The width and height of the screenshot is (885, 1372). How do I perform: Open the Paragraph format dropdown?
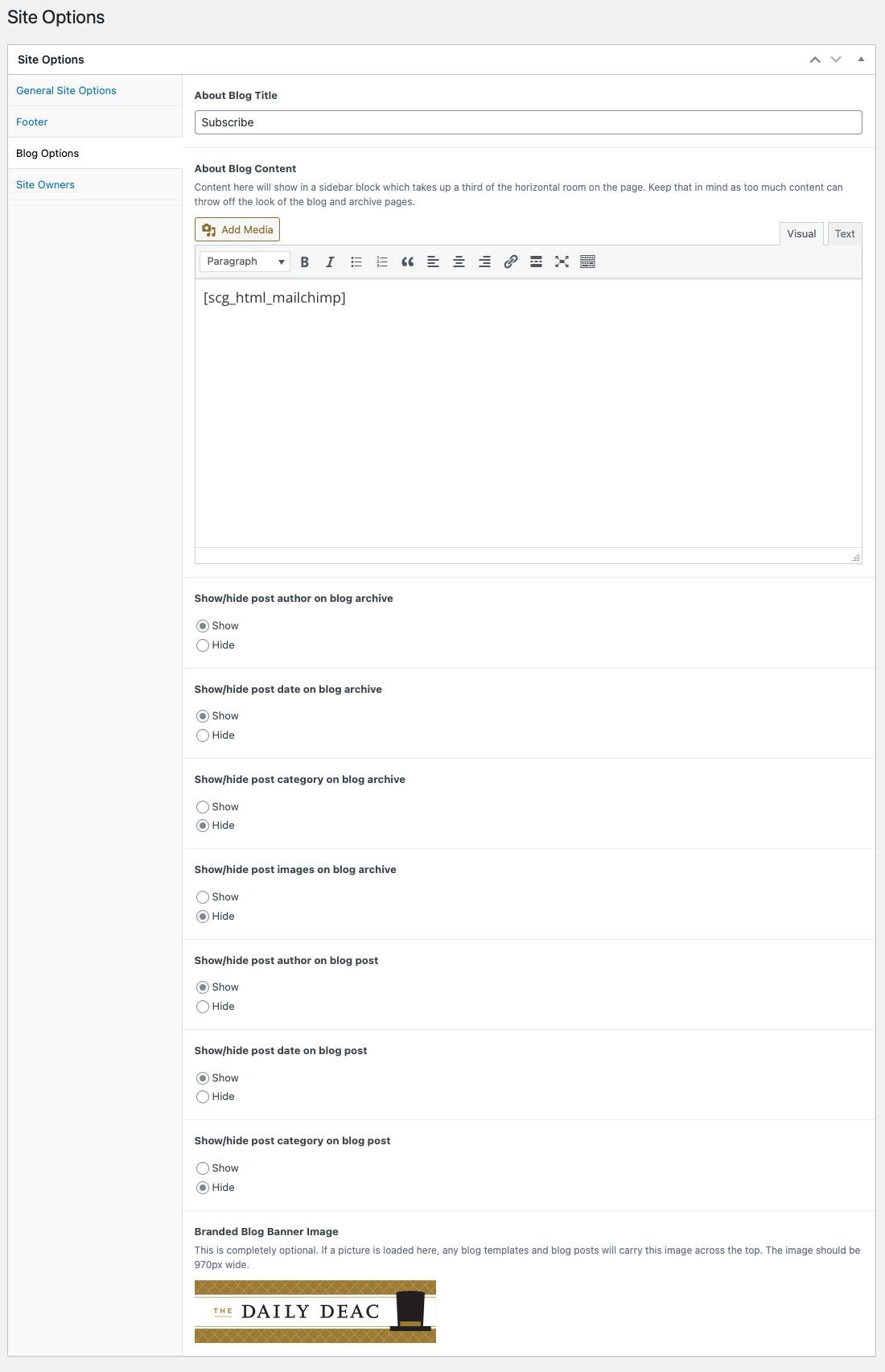[x=245, y=262]
